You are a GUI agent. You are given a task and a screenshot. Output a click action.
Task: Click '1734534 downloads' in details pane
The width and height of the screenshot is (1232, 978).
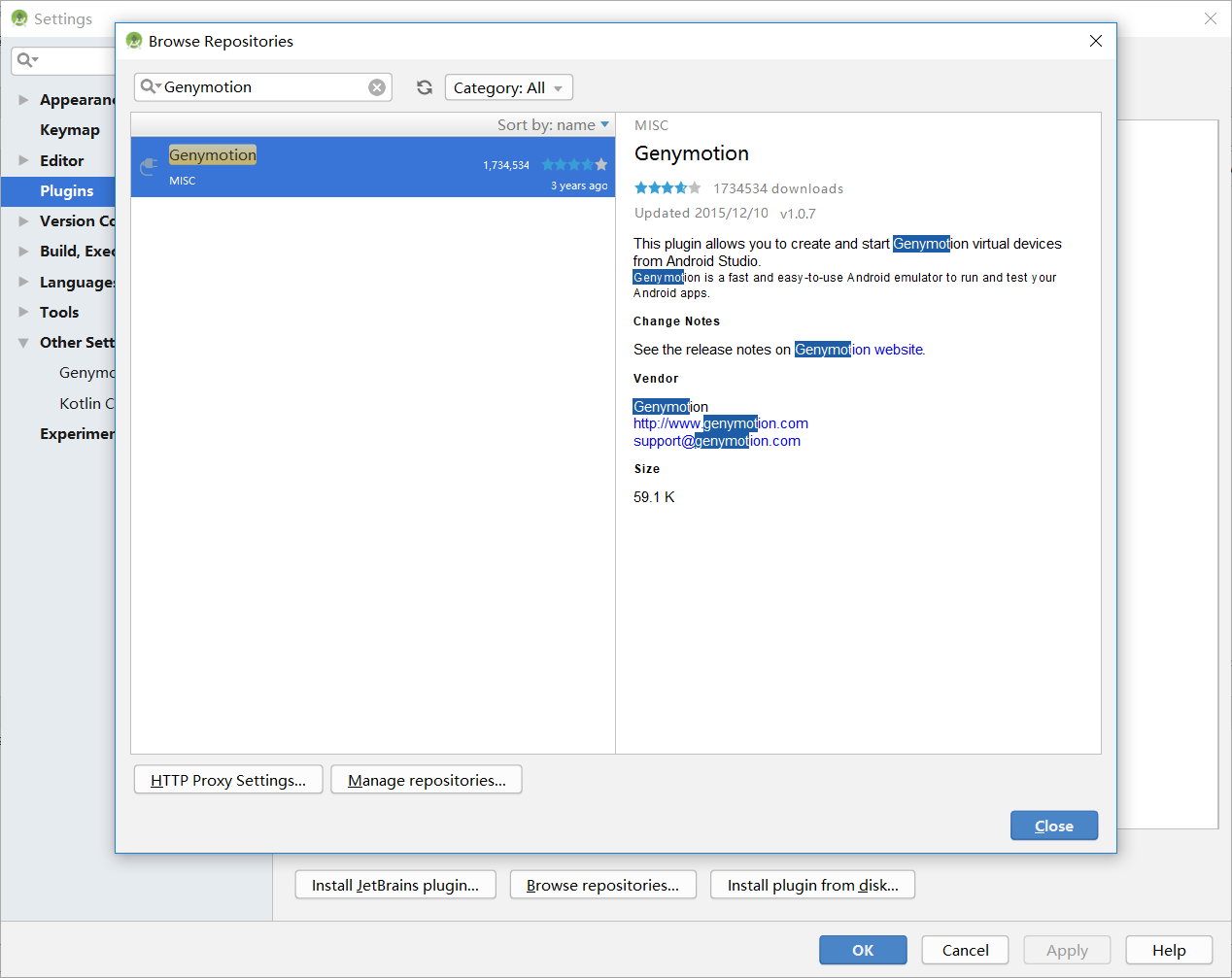pos(778,188)
